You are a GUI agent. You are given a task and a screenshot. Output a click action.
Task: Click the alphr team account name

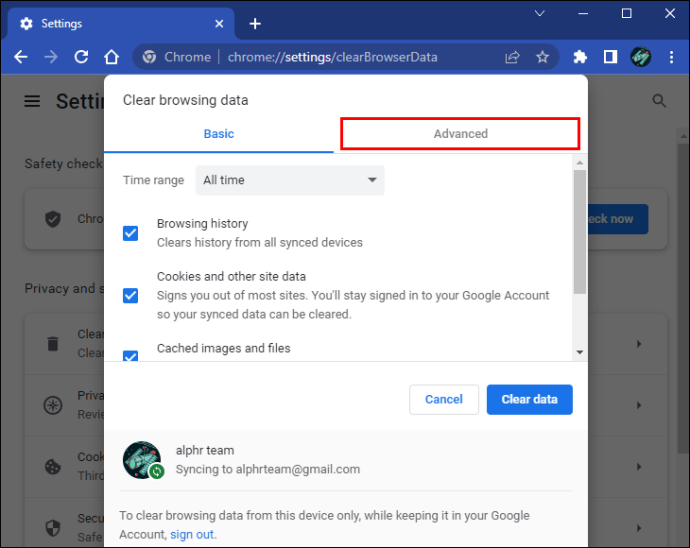205,450
